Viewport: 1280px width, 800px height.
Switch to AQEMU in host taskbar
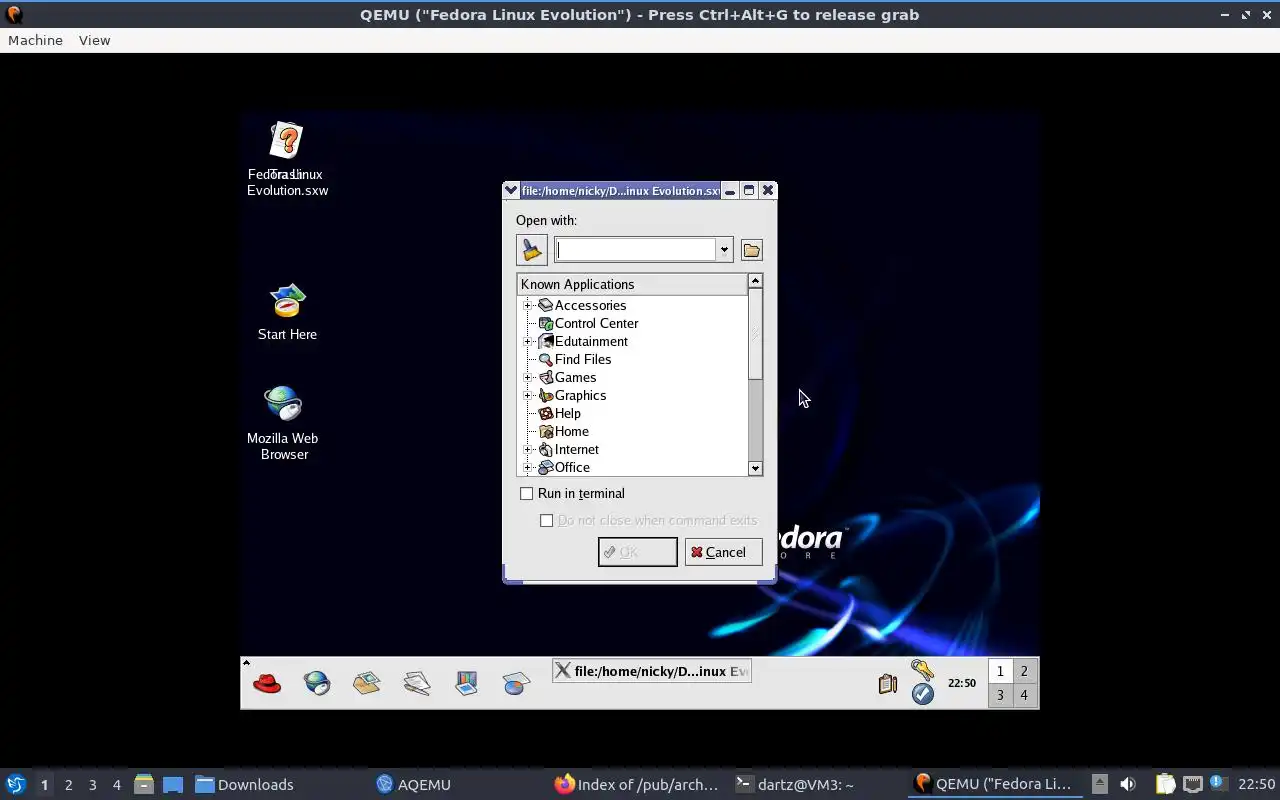(414, 784)
